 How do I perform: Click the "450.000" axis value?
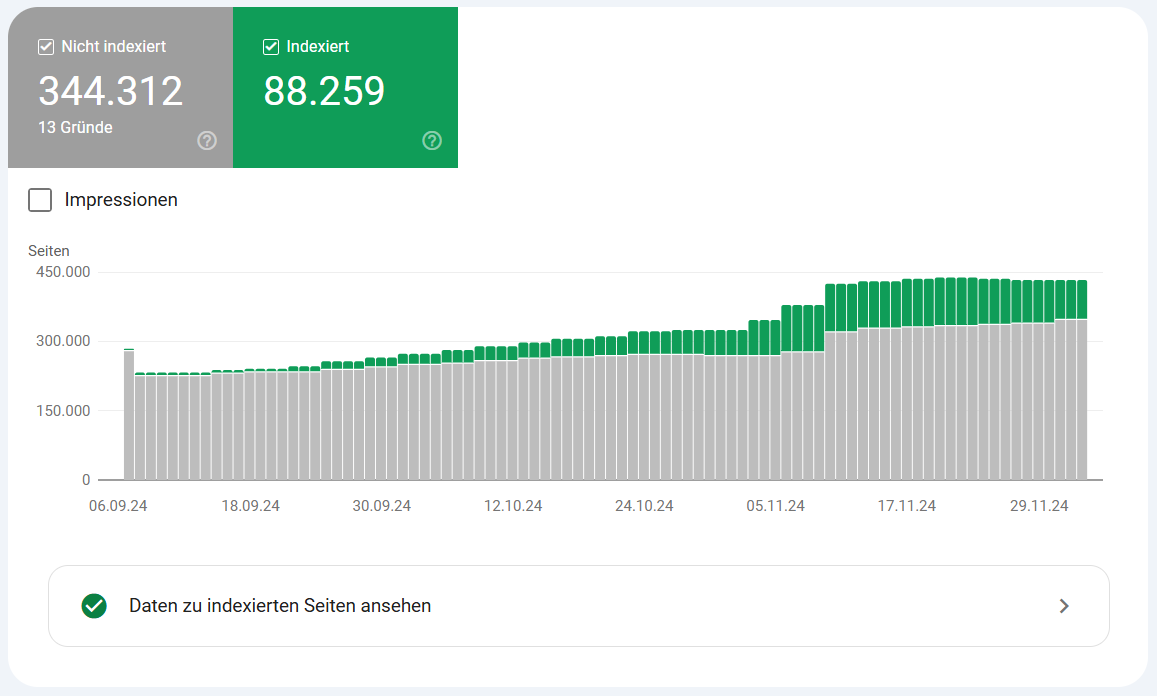click(x=64, y=272)
